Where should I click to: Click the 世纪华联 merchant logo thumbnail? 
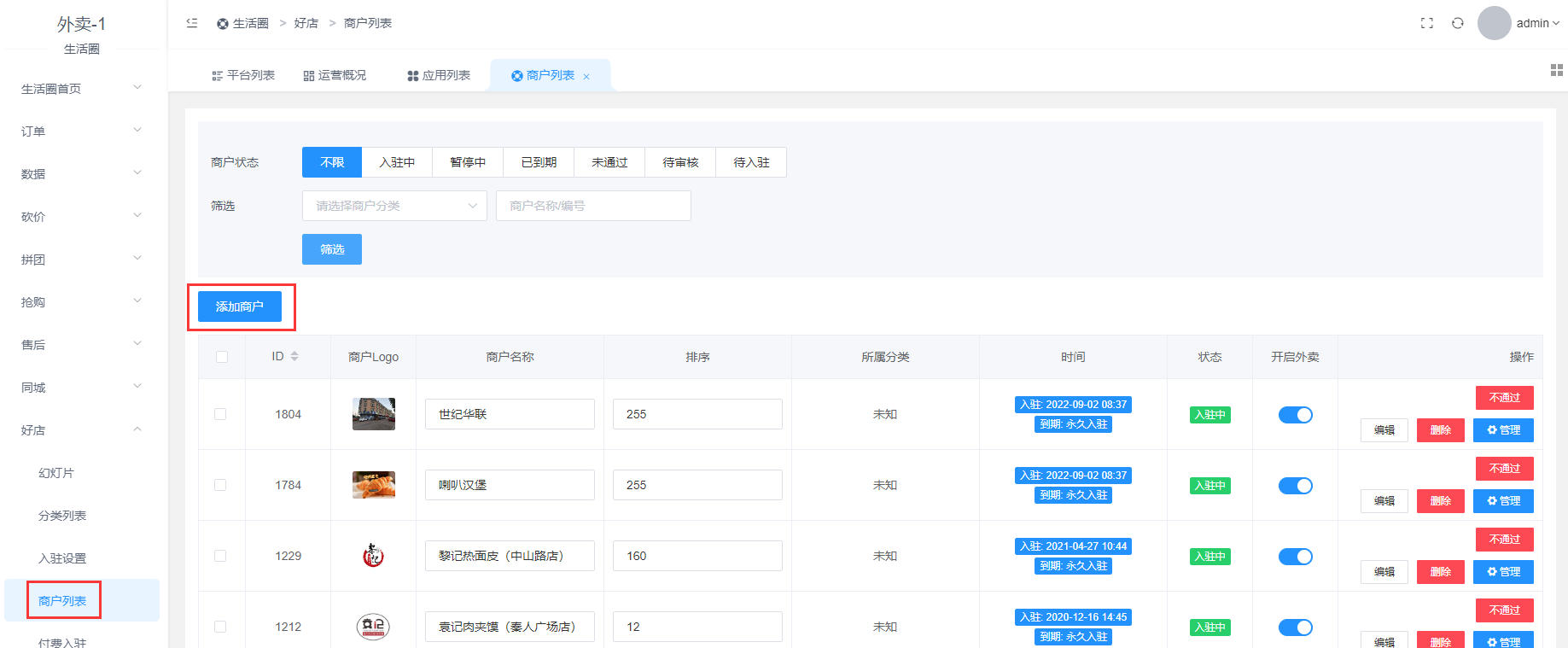373,414
